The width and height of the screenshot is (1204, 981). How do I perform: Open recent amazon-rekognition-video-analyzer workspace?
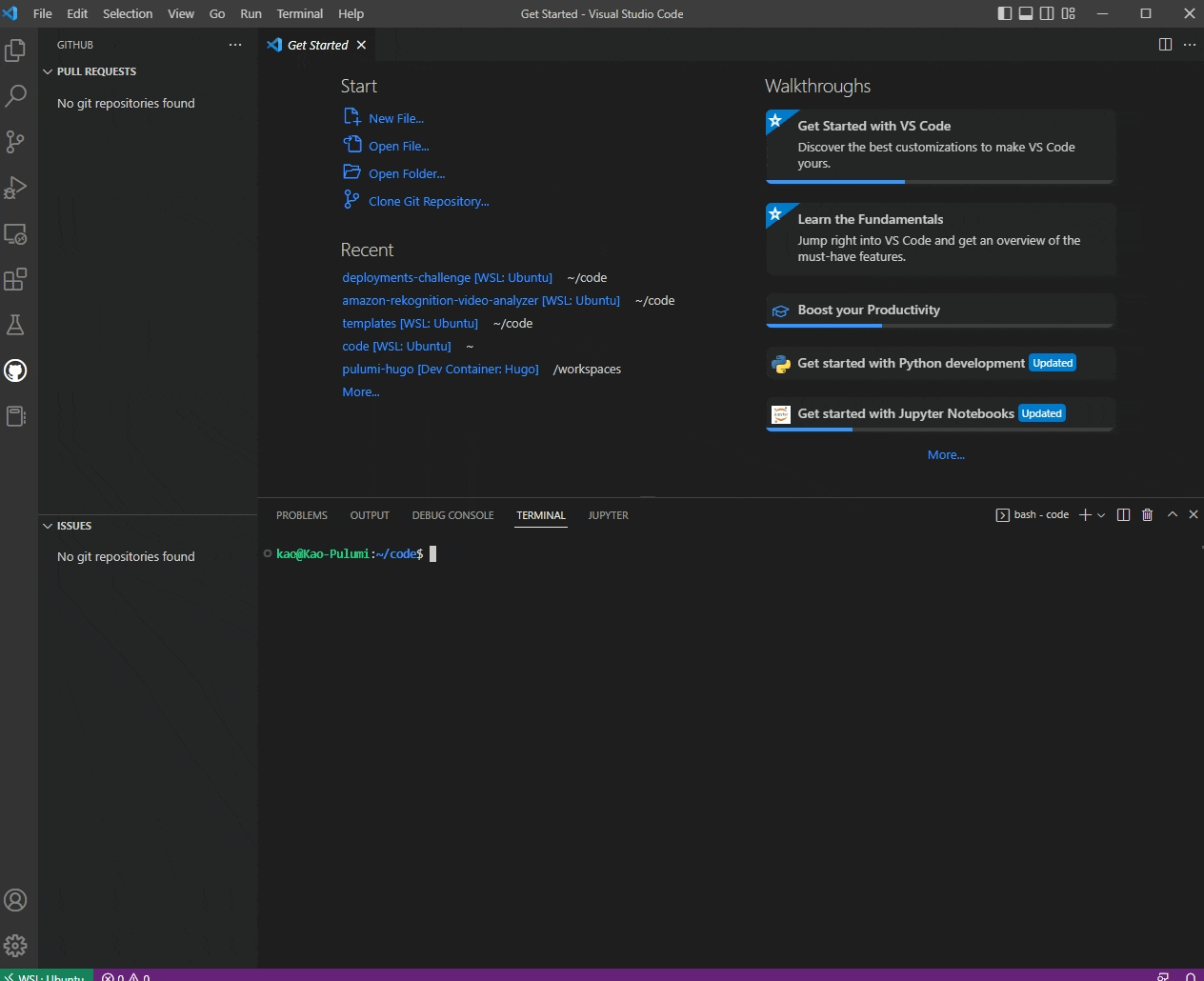(x=481, y=300)
